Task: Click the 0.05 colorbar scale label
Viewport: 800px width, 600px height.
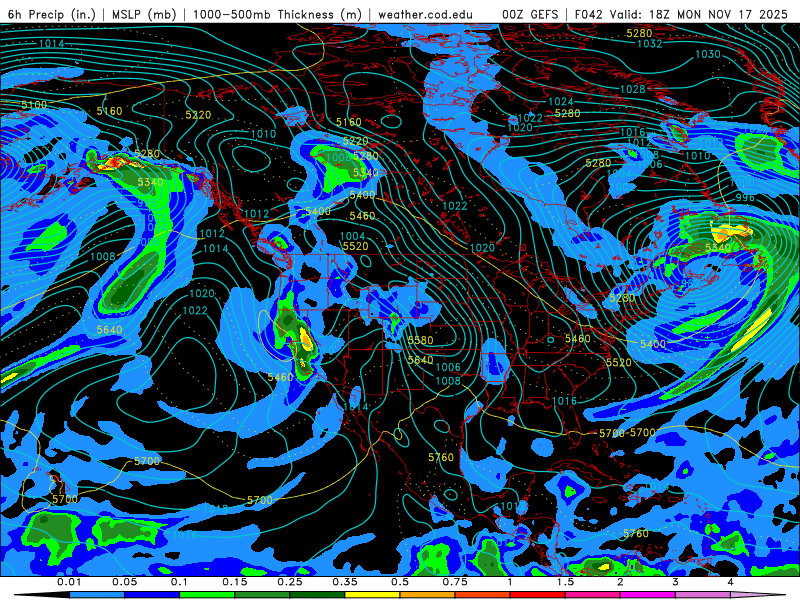Action: coord(124,582)
